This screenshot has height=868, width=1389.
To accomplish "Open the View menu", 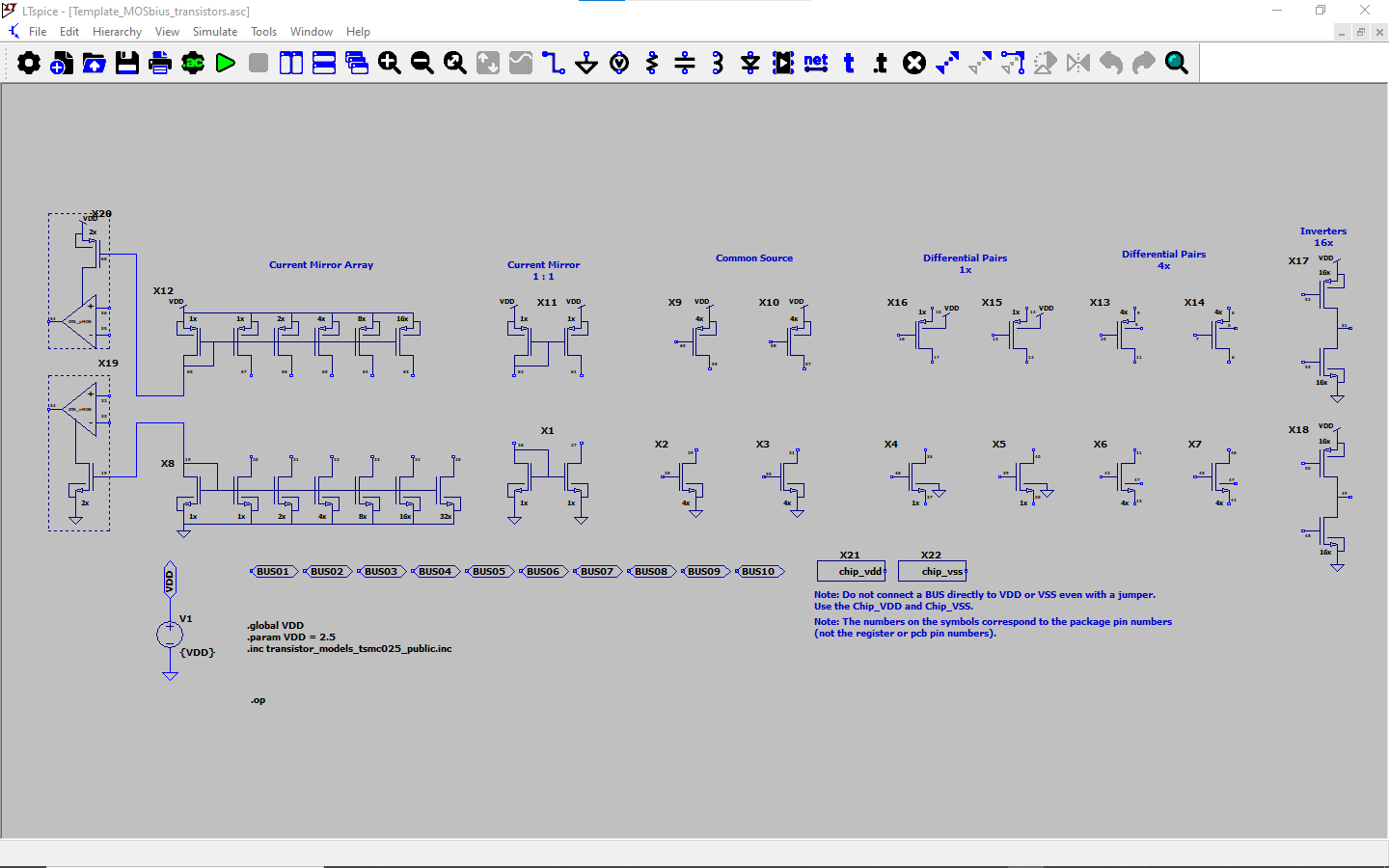I will tap(167, 32).
